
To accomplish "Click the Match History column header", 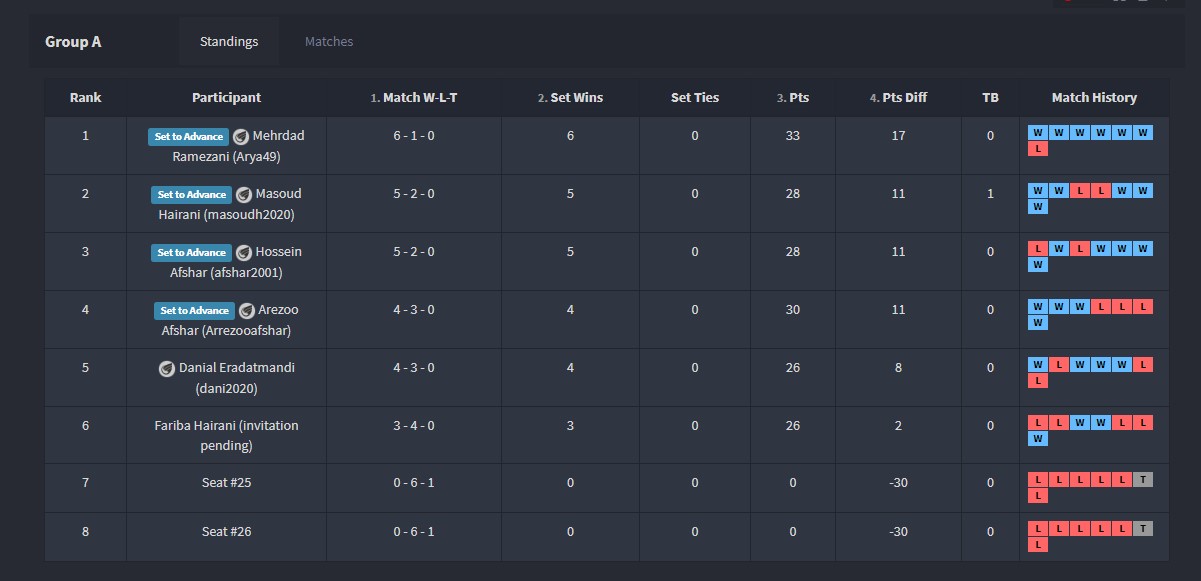I will (1094, 98).
